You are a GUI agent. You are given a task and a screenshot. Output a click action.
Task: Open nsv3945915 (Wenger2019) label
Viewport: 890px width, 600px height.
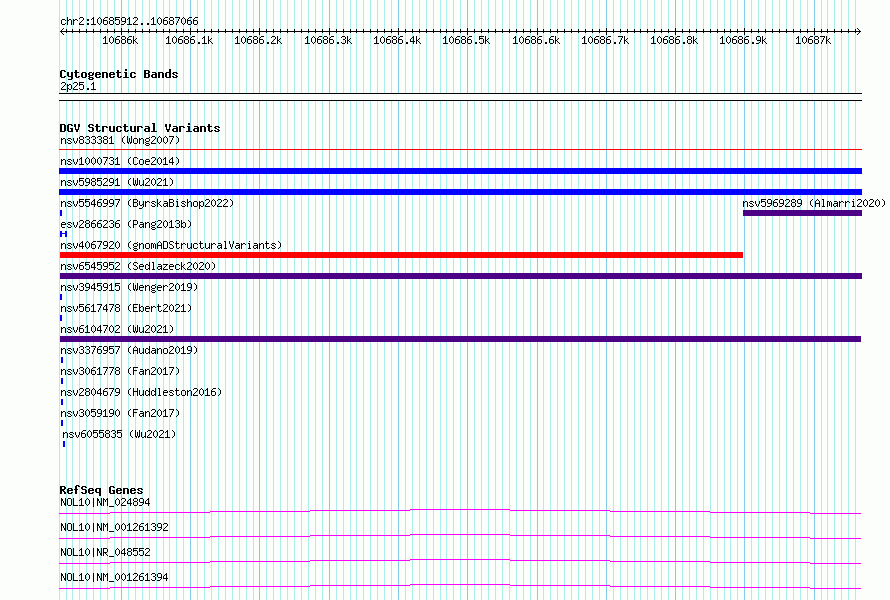(x=129, y=287)
